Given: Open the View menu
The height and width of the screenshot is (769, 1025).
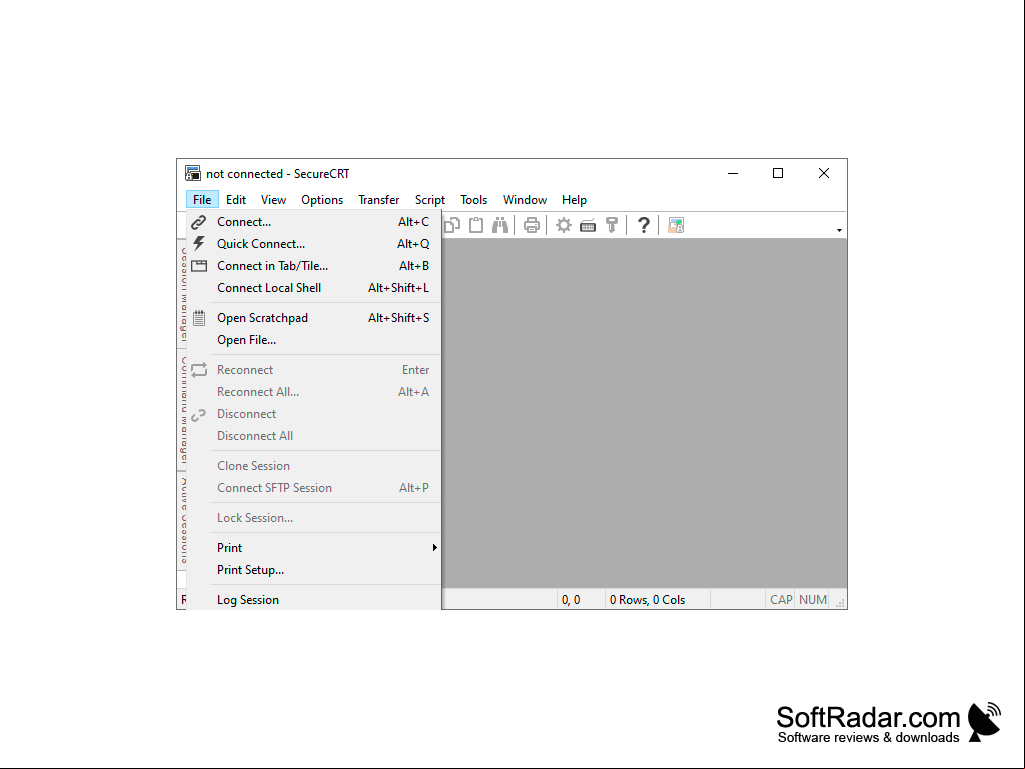Looking at the screenshot, I should [x=273, y=200].
